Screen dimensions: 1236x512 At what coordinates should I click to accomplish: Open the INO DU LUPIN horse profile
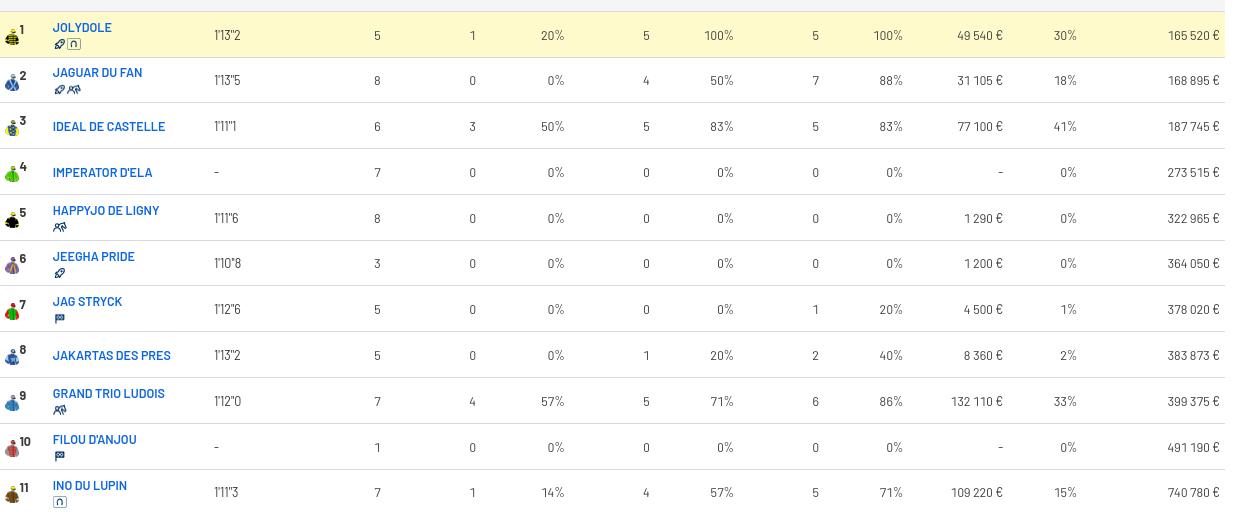(x=89, y=486)
